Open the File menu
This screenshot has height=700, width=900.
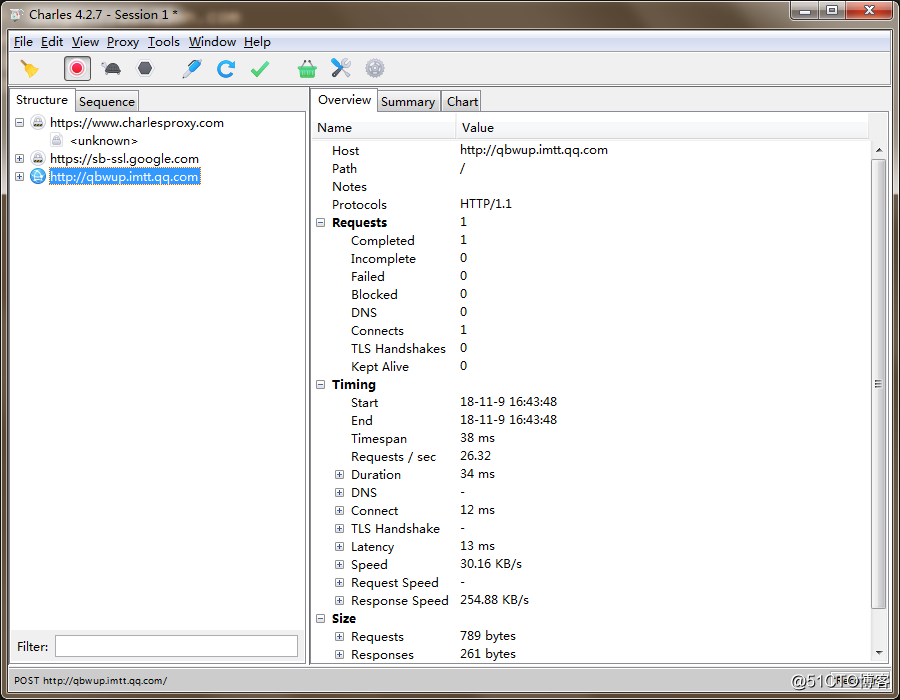(x=23, y=42)
